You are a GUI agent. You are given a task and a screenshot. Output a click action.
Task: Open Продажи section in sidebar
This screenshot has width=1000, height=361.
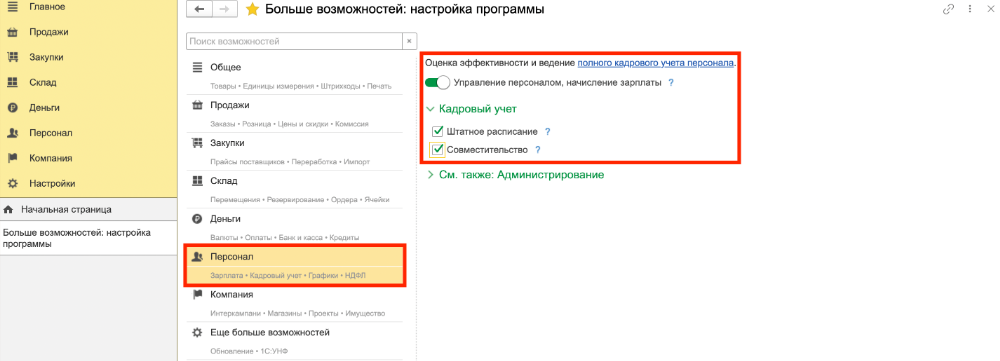48,32
